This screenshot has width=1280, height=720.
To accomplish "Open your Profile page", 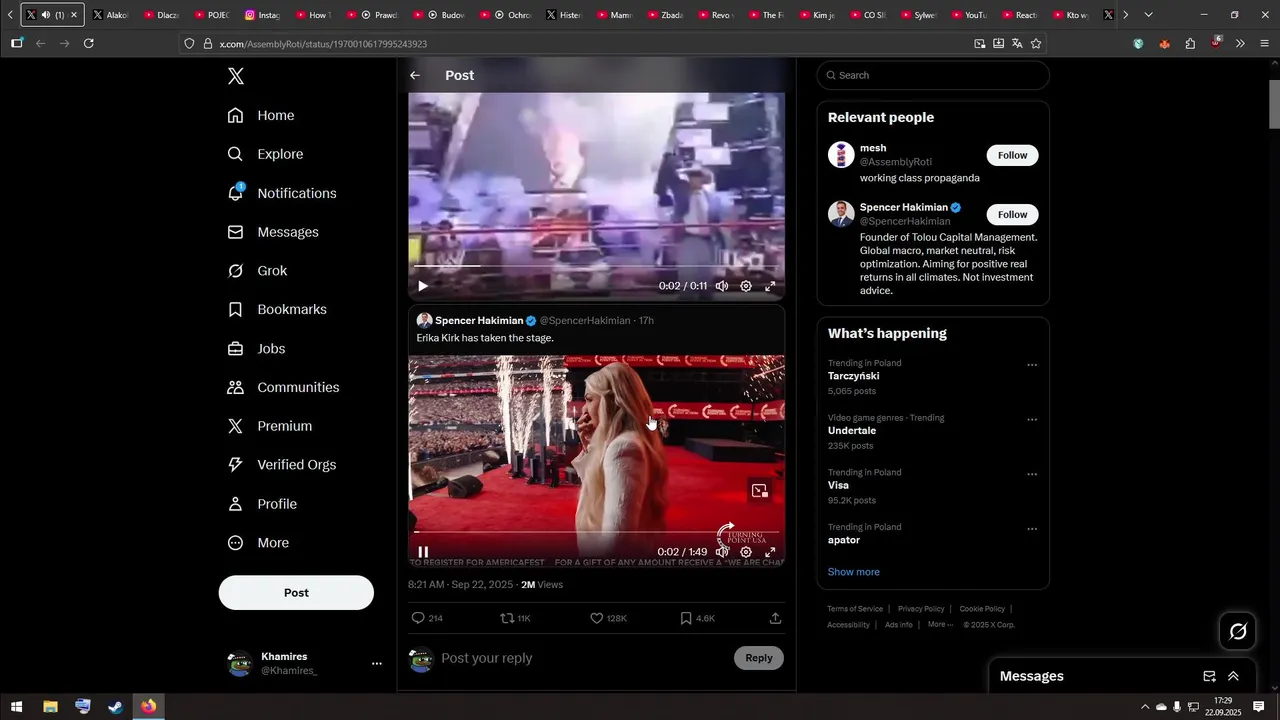I will pyautogui.click(x=262, y=504).
